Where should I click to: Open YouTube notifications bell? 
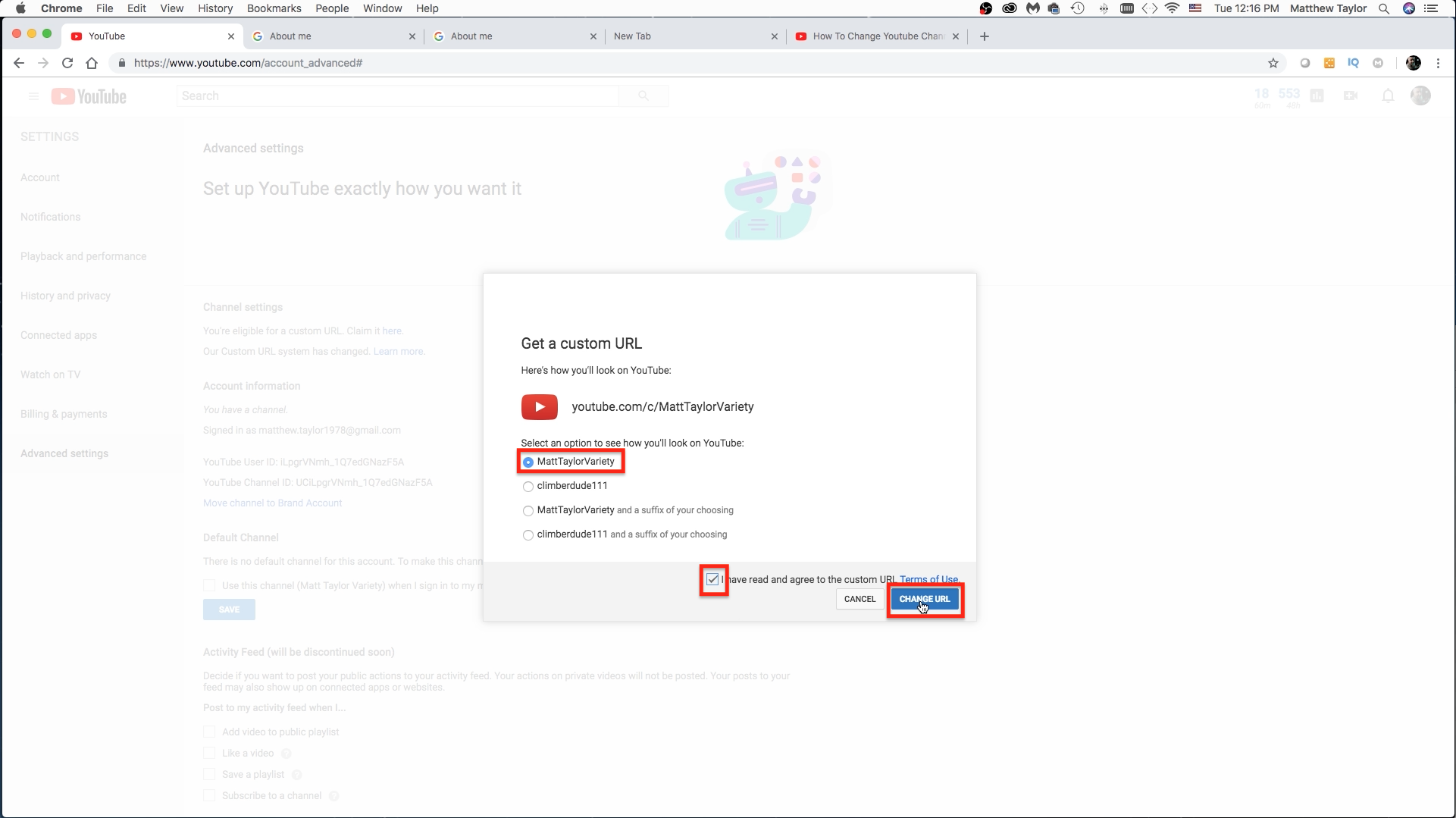point(1388,96)
